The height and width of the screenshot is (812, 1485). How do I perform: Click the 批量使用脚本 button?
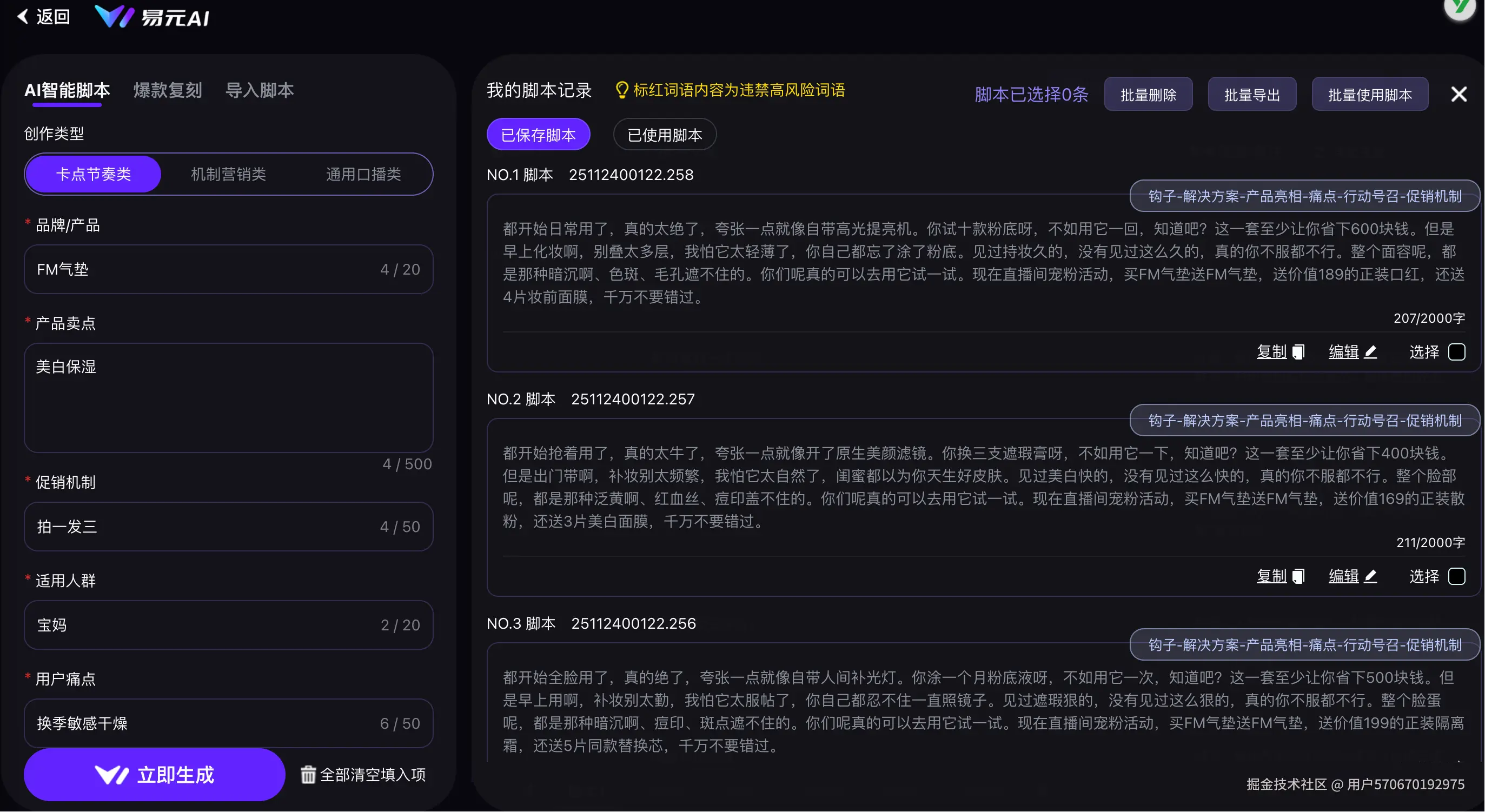[x=1370, y=94]
